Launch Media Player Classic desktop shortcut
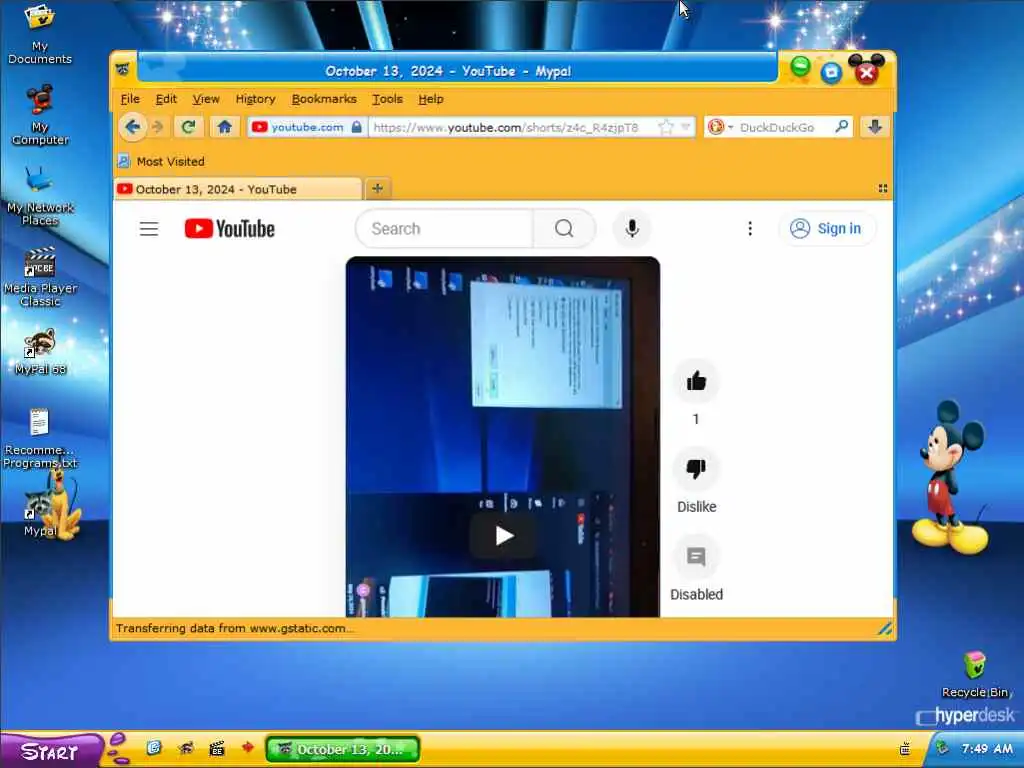 coord(40,276)
